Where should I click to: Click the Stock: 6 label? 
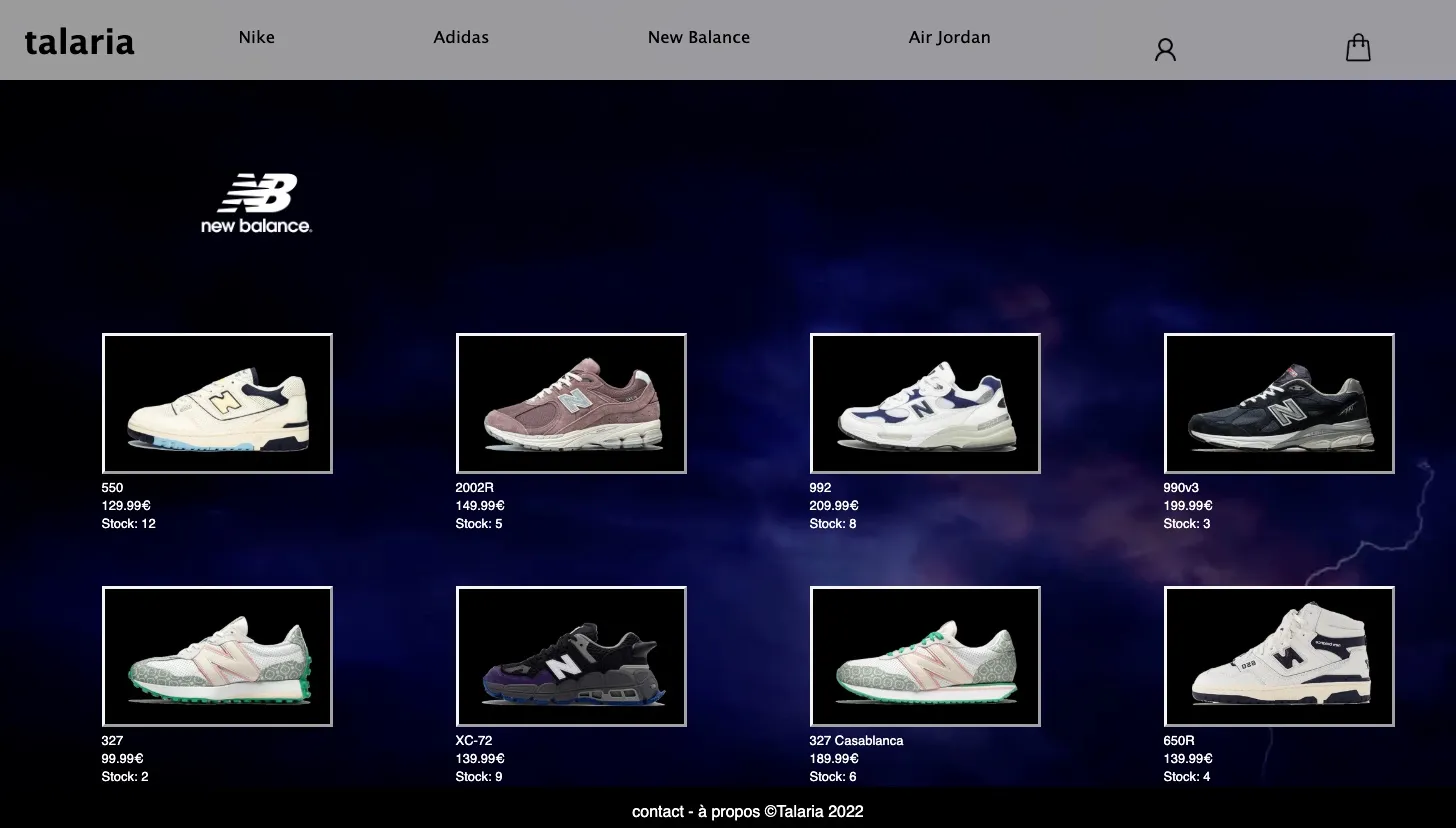point(833,777)
